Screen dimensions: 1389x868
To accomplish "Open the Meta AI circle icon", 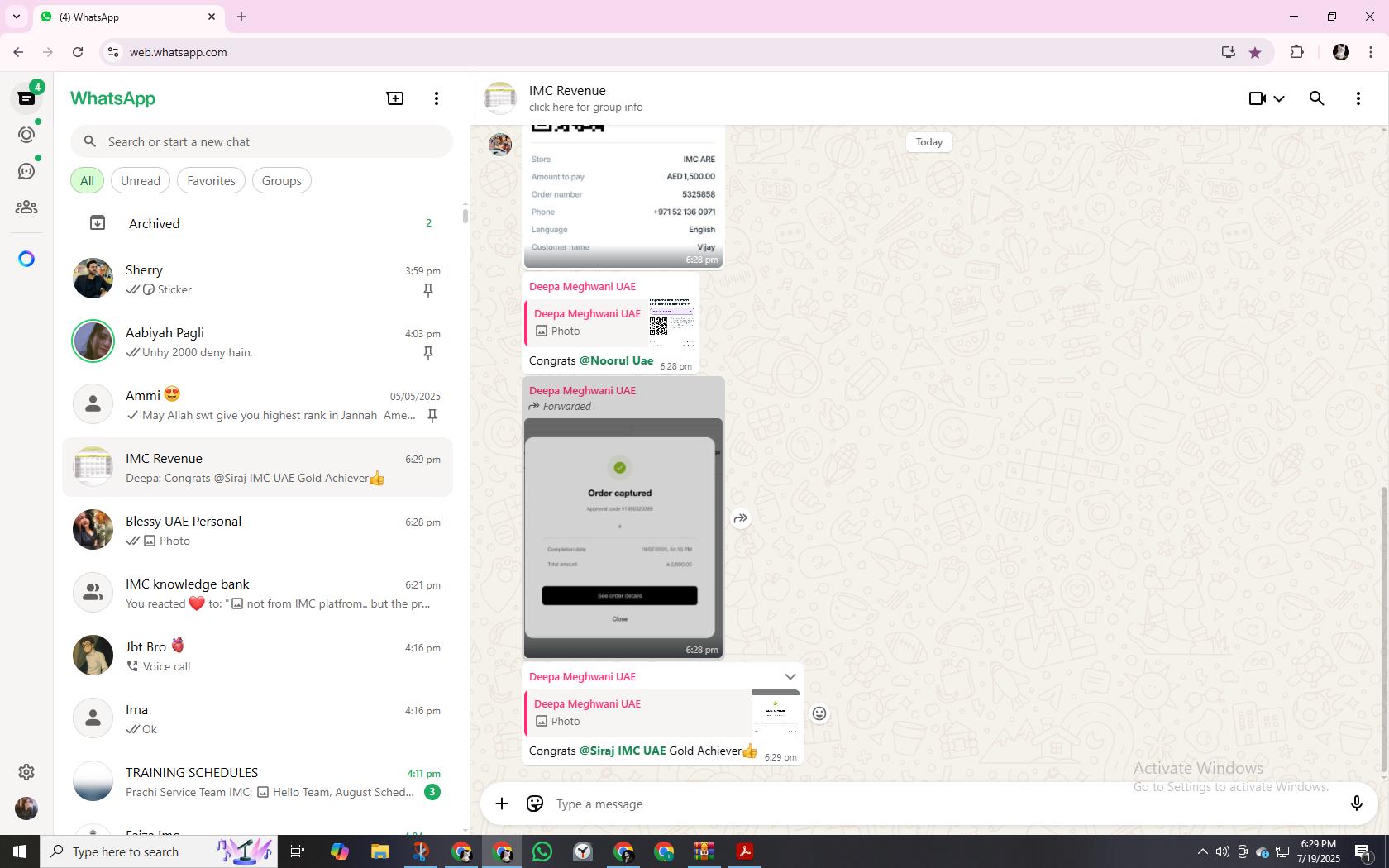I will click(26, 260).
